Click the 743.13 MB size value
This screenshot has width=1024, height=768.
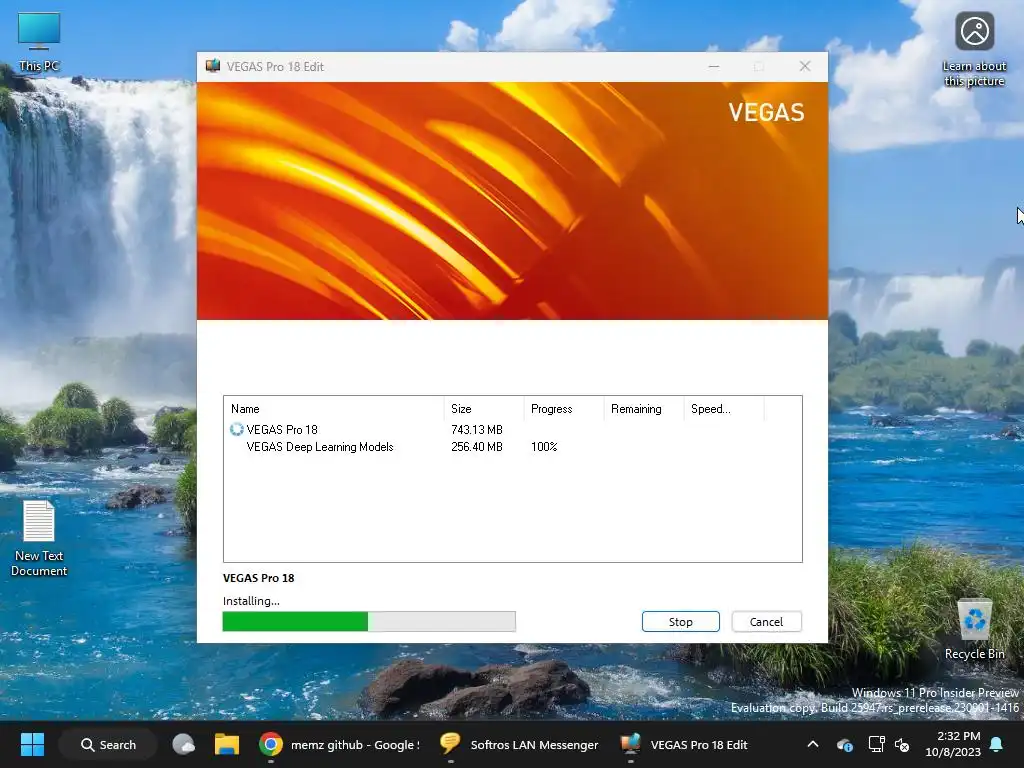pyautogui.click(x=477, y=430)
